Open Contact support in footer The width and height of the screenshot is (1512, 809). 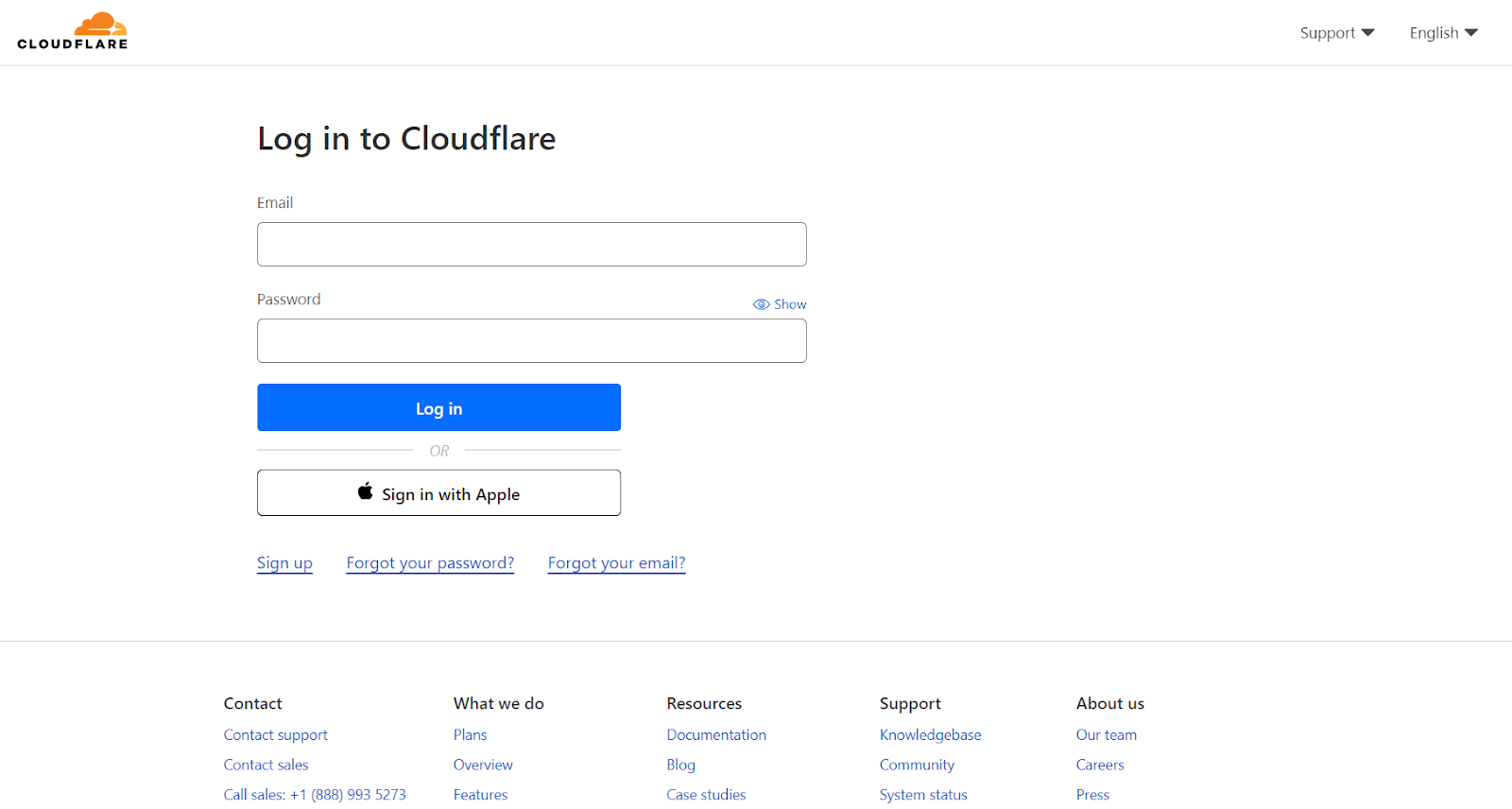click(x=276, y=735)
